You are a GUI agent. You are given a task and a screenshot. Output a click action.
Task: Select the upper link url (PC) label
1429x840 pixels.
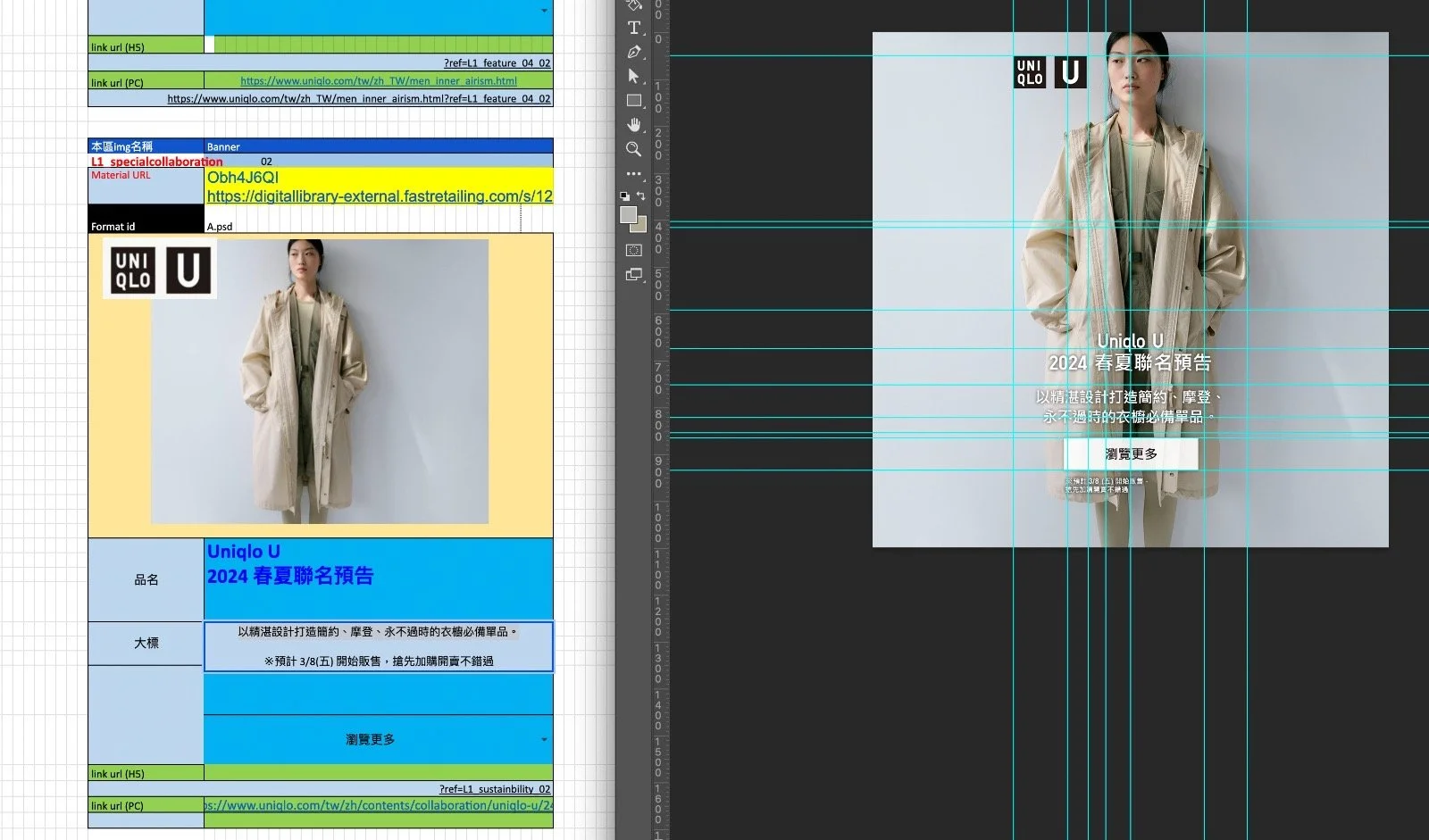146,81
